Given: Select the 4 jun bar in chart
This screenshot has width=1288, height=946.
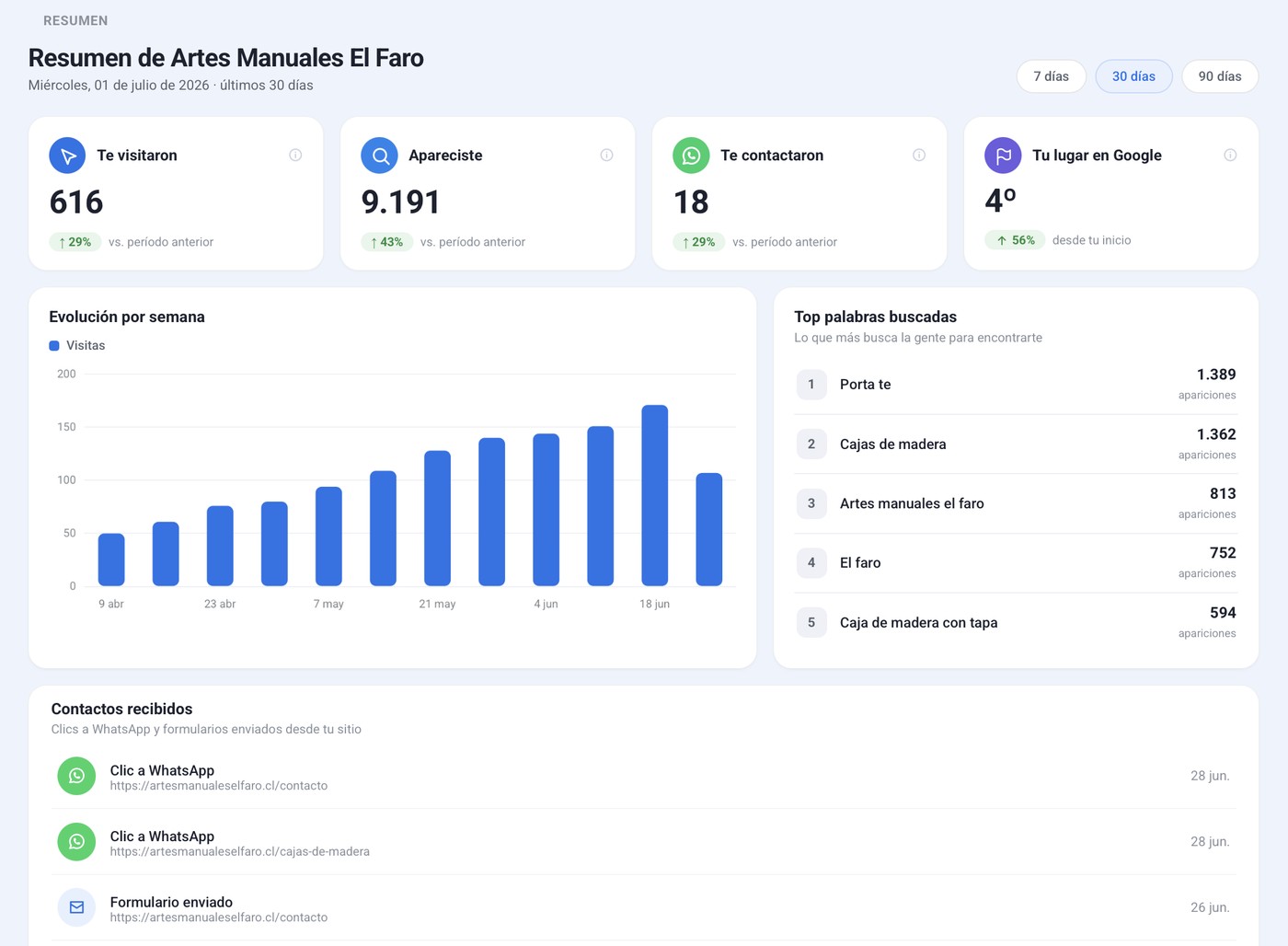Looking at the screenshot, I should [x=546, y=510].
